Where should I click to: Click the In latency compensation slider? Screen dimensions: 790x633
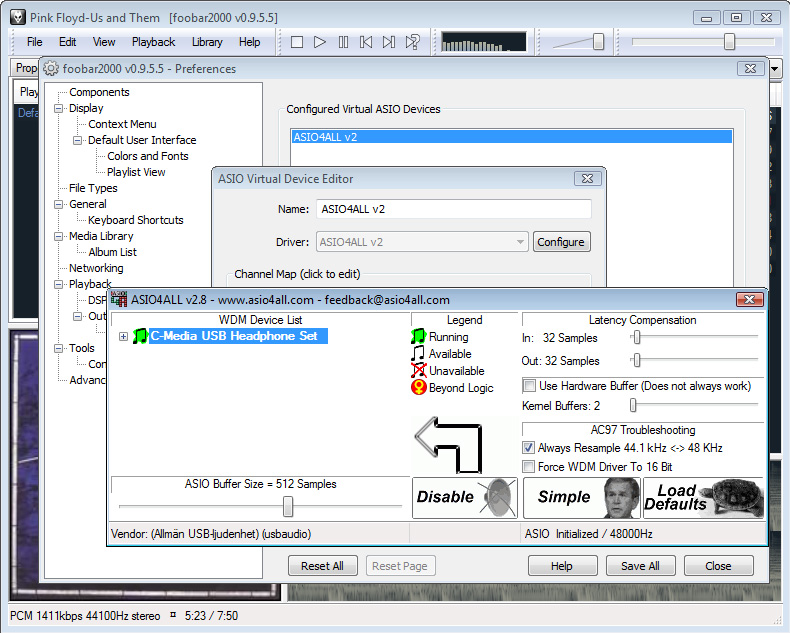[x=637, y=337]
